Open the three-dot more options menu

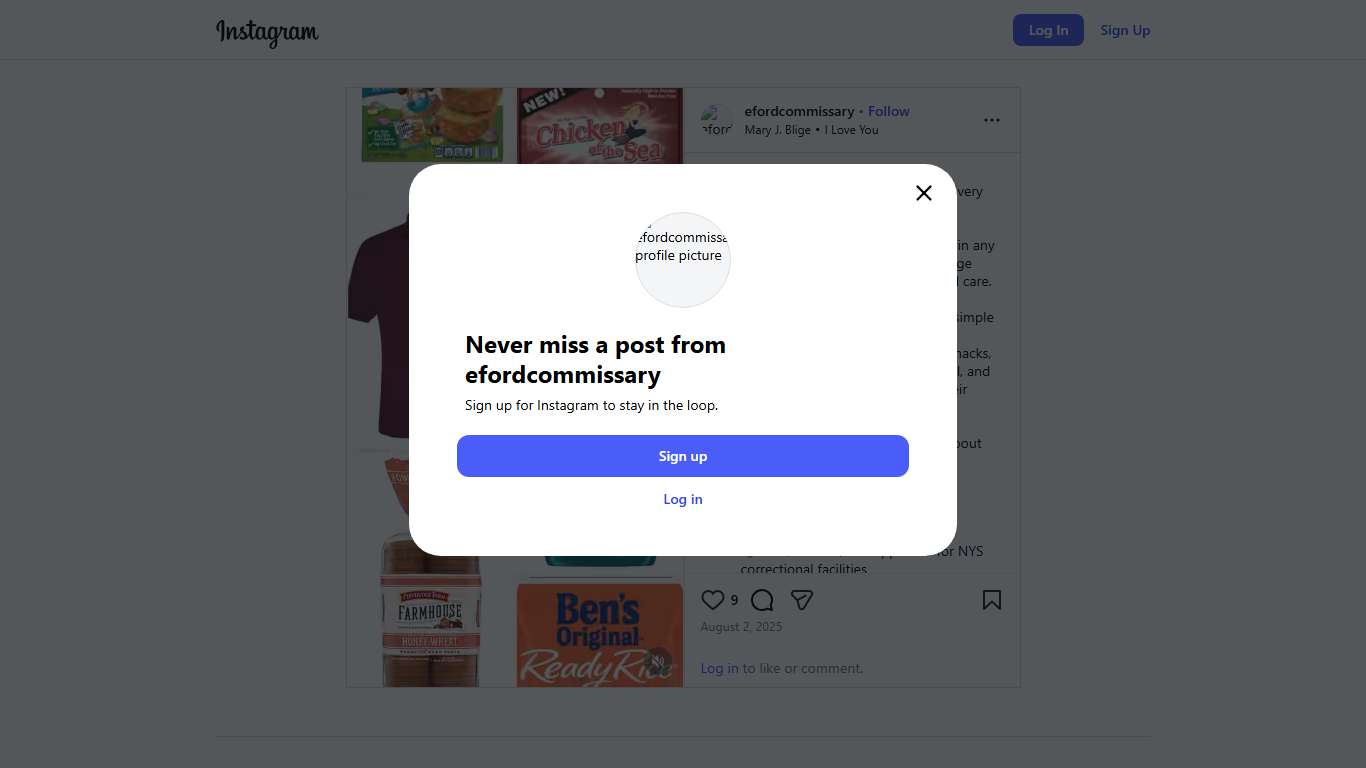point(991,120)
